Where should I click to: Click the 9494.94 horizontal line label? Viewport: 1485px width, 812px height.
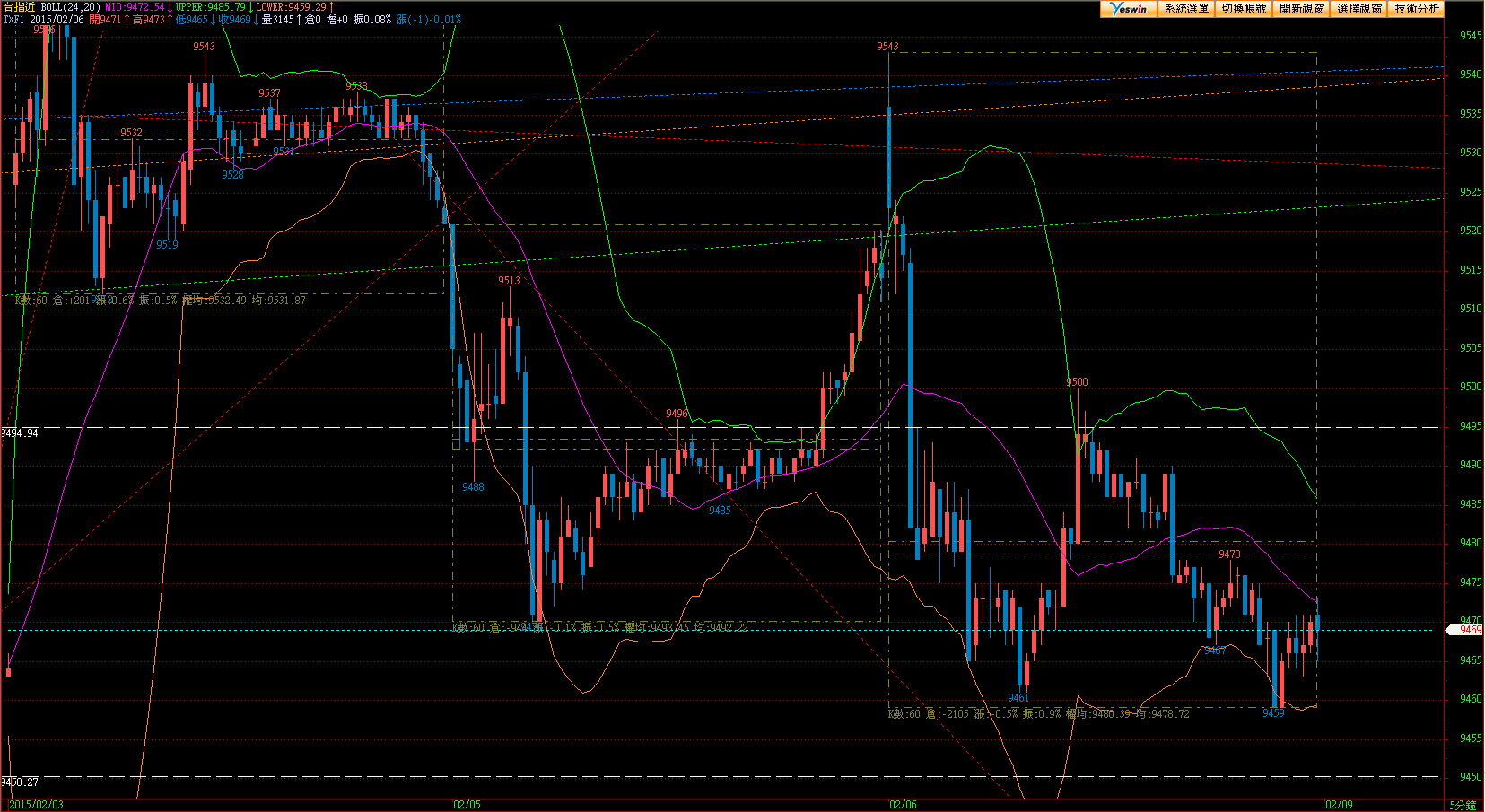click(20, 433)
